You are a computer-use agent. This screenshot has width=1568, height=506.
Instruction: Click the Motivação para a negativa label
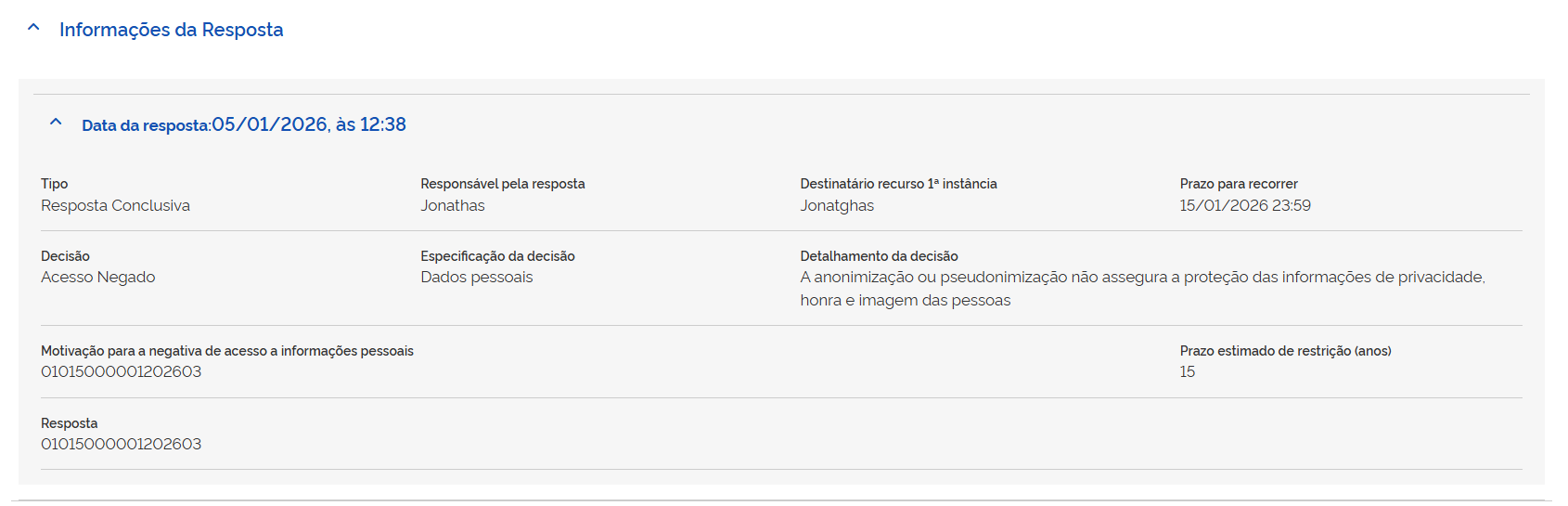(226, 351)
